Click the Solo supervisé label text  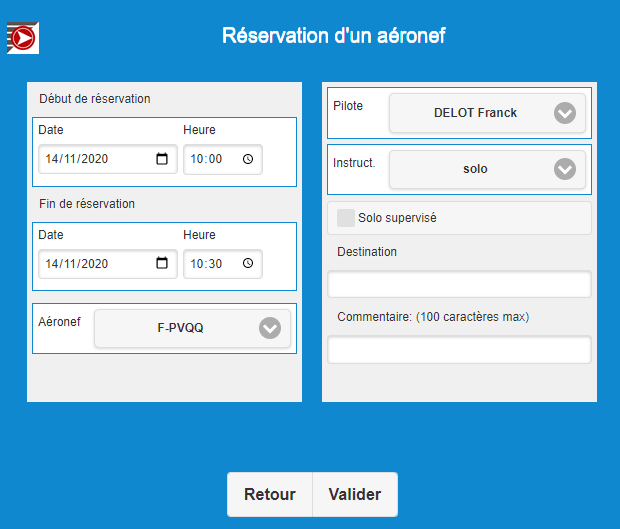(x=397, y=218)
